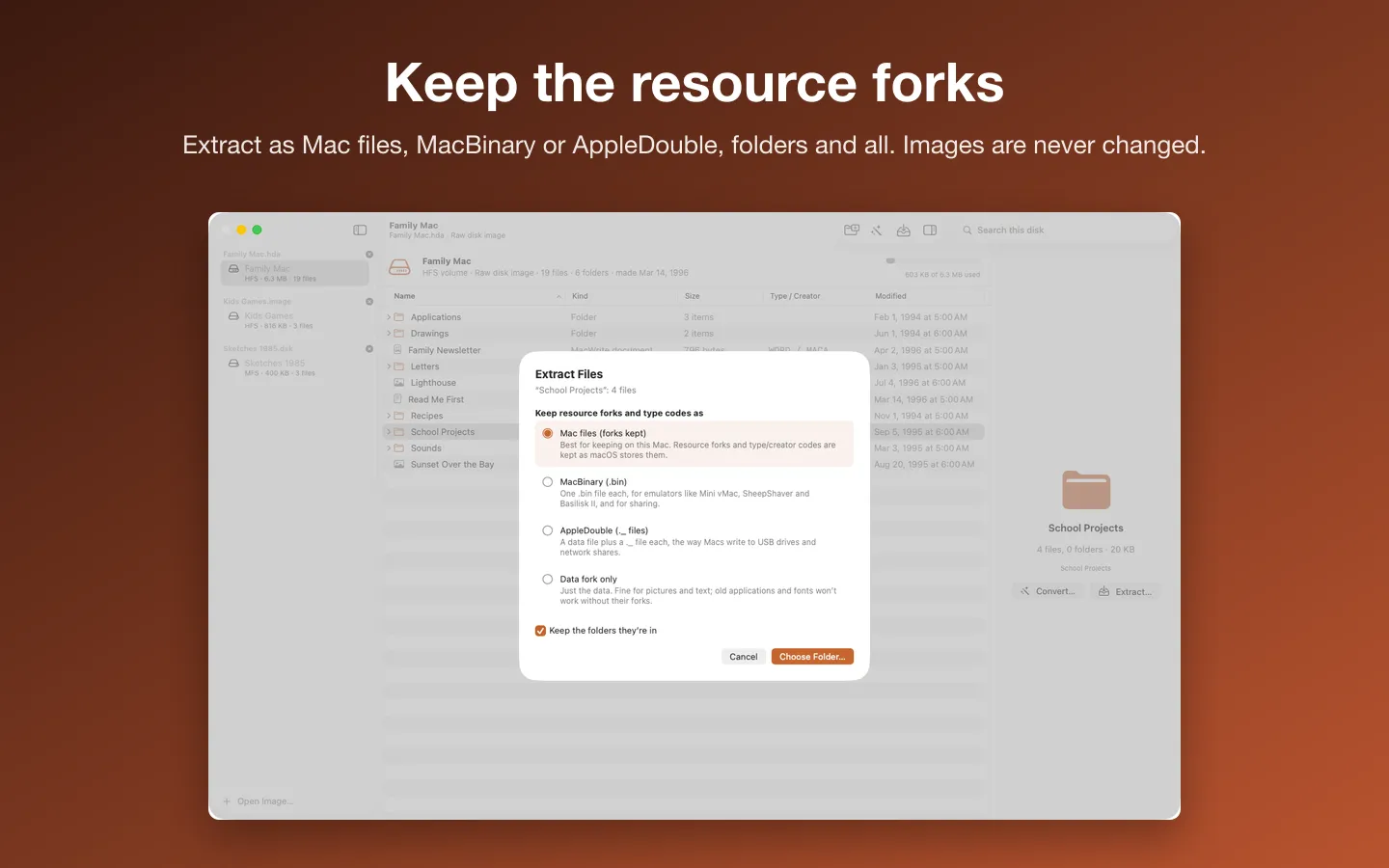Click the Sunset Over the Bay image icon
Screen dimensions: 1389x868
398,465
